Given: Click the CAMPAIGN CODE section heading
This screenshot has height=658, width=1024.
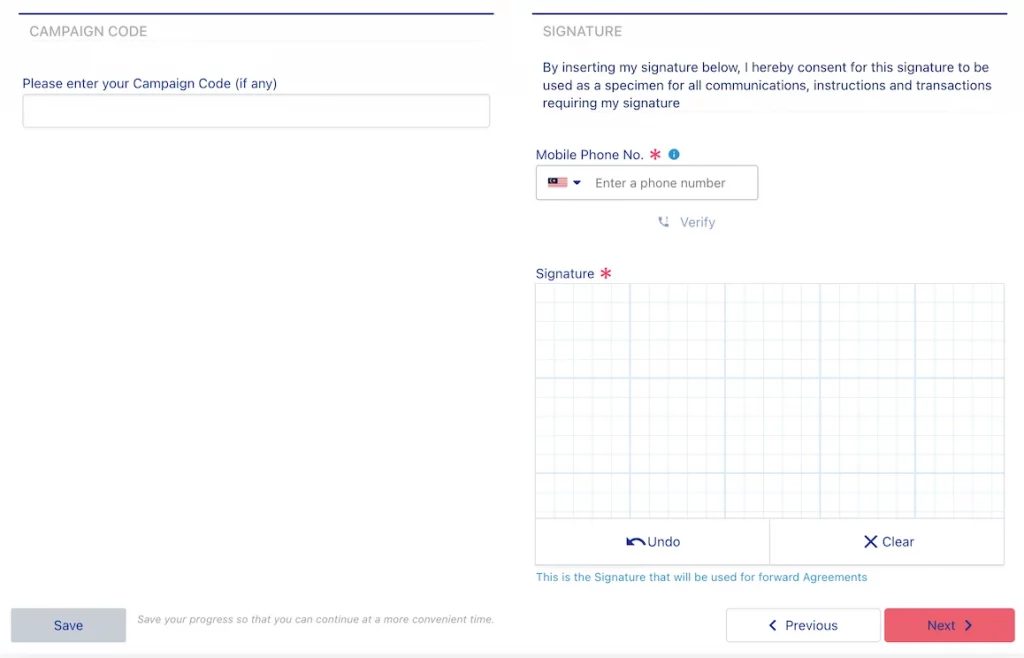Looking at the screenshot, I should point(88,31).
